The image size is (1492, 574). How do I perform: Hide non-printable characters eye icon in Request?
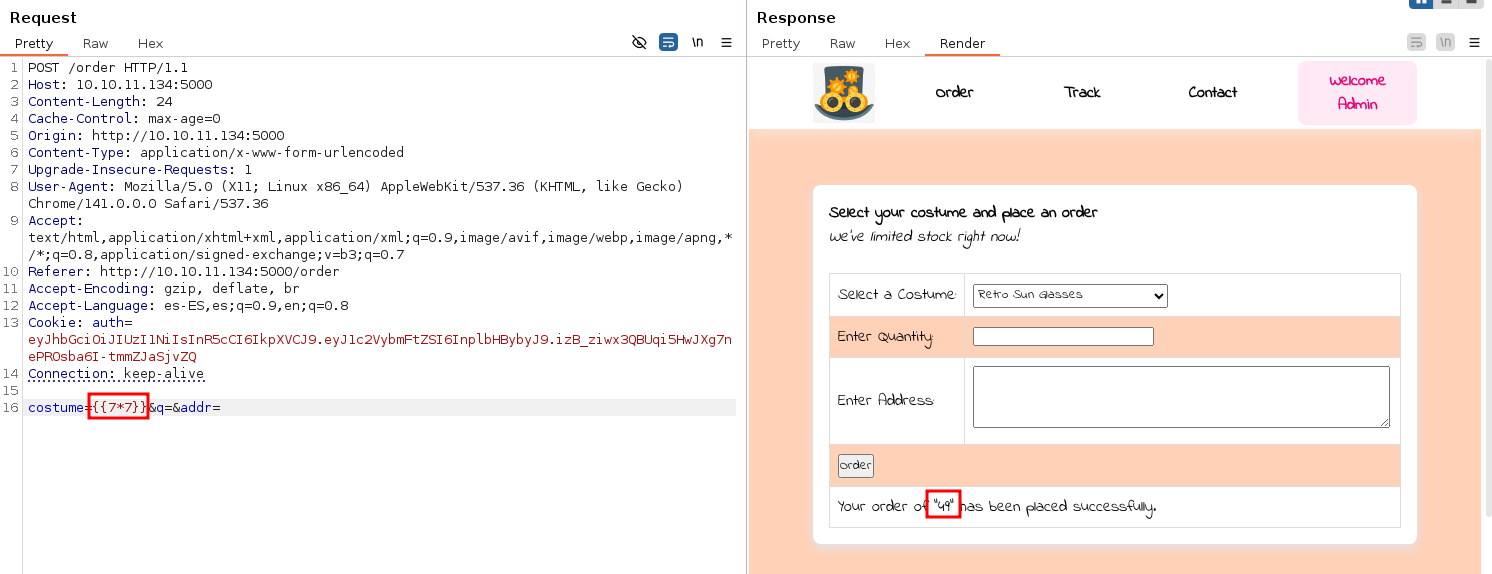click(640, 42)
